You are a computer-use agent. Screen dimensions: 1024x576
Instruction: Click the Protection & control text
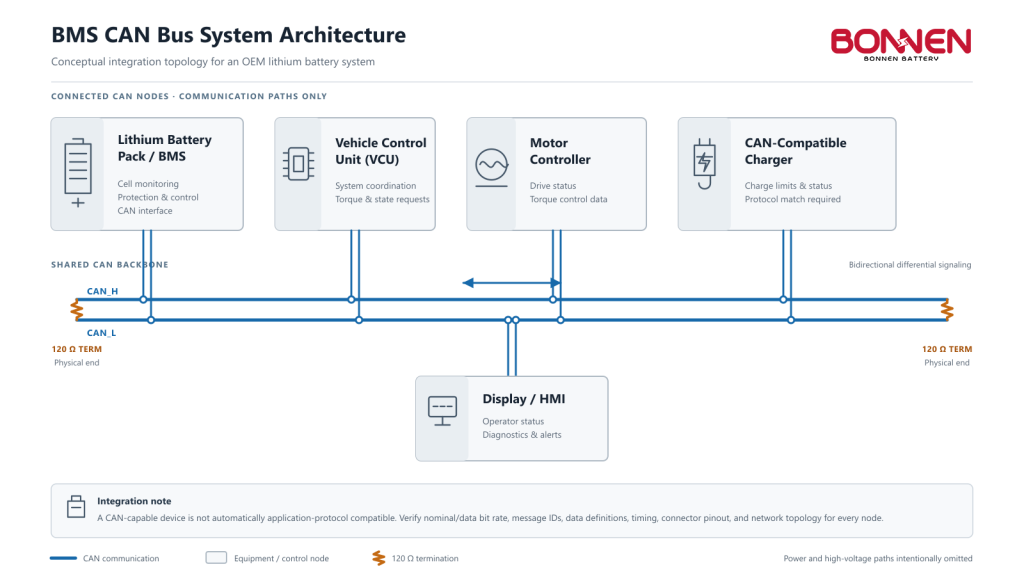tap(158, 197)
